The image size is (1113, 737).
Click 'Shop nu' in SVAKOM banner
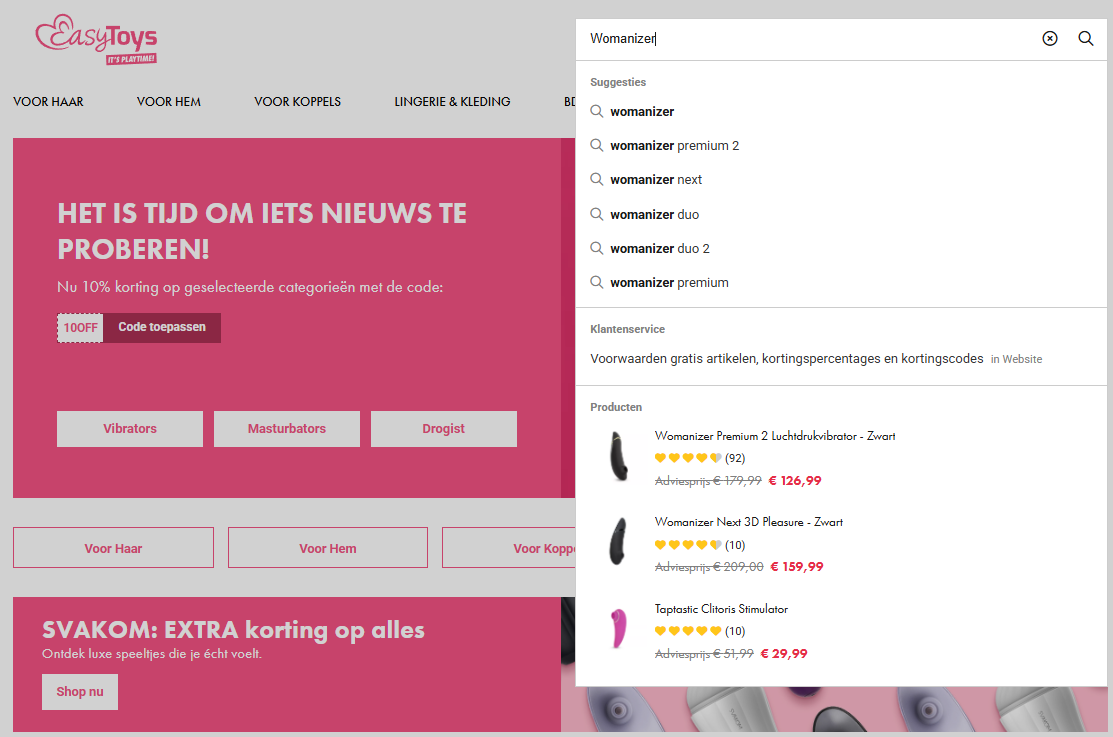pos(80,692)
